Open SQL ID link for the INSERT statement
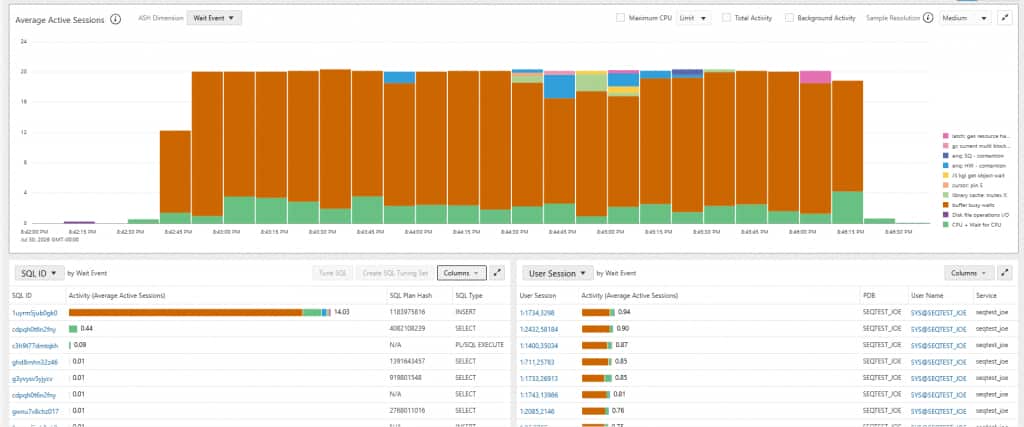Screen dimensions: 1024x427 point(35,313)
